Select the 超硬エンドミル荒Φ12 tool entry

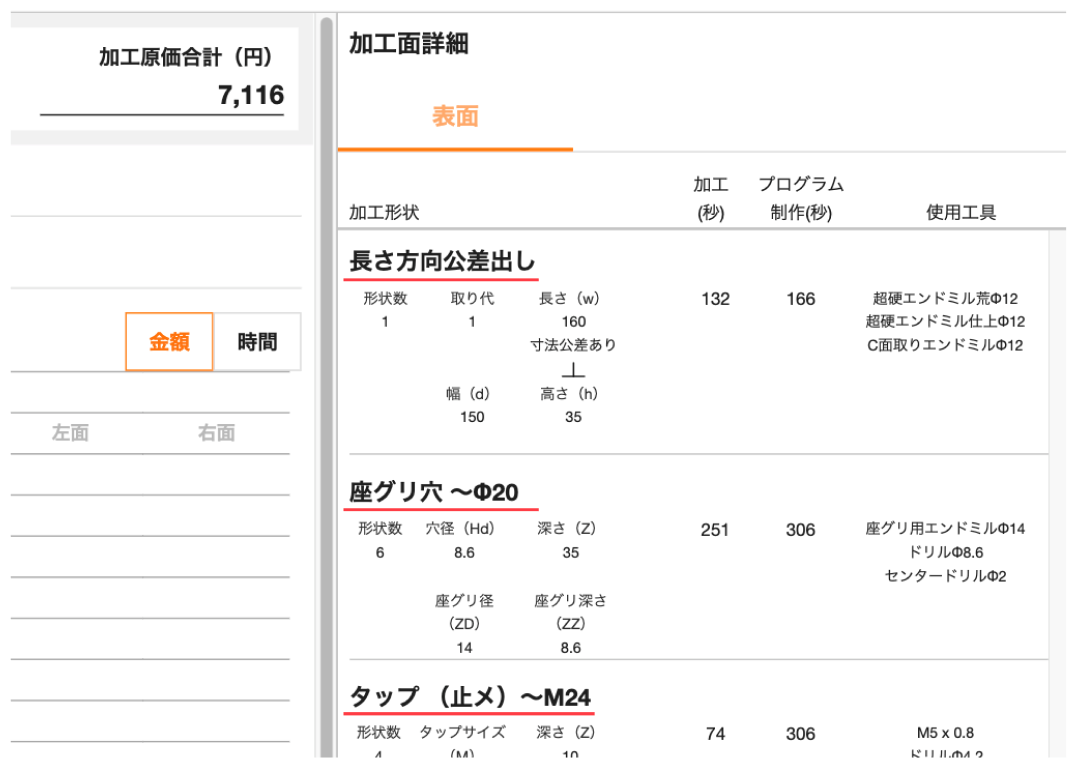coord(945,298)
